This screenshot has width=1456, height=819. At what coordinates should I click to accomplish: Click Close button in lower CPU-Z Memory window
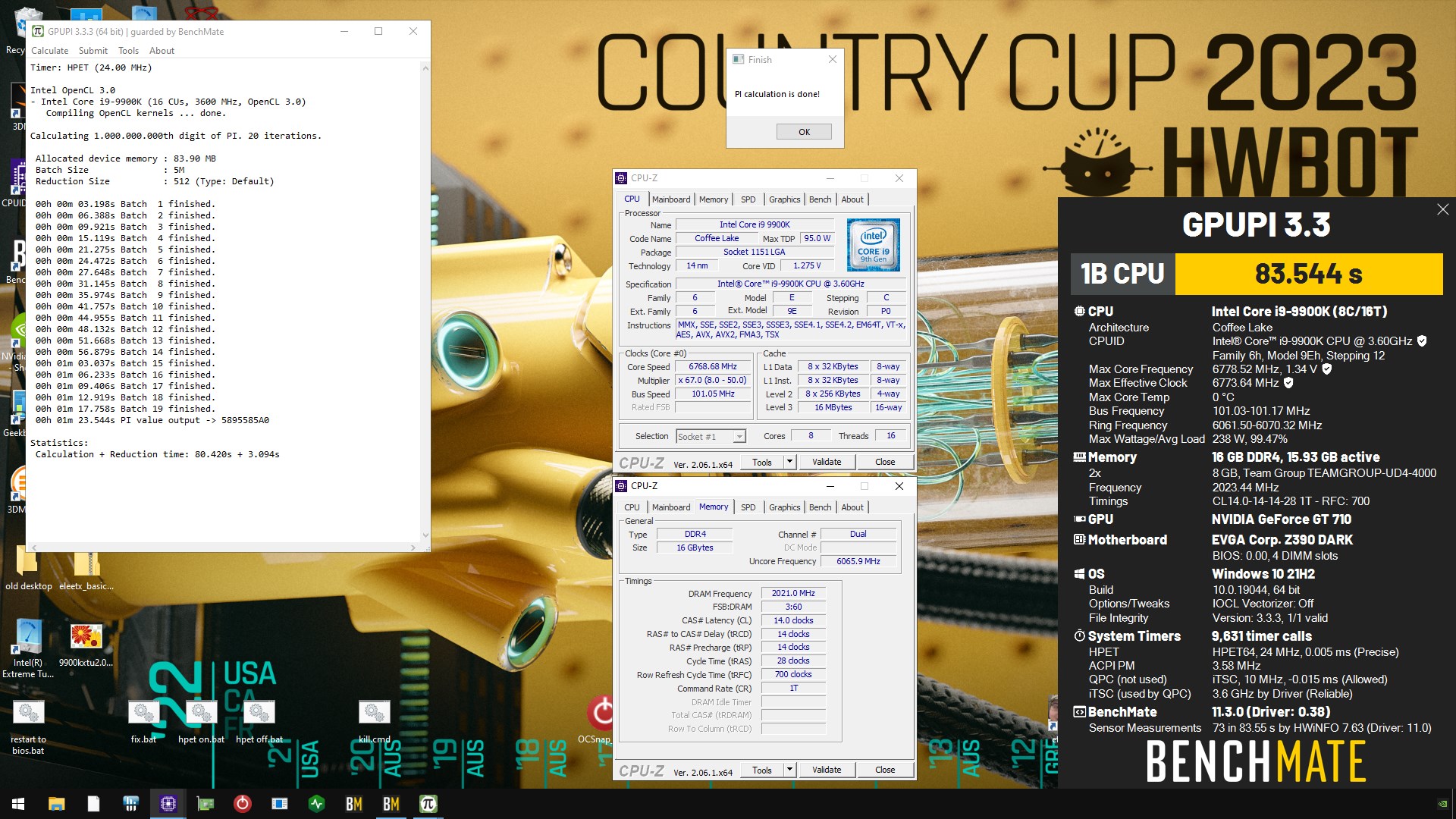pyautogui.click(x=885, y=769)
